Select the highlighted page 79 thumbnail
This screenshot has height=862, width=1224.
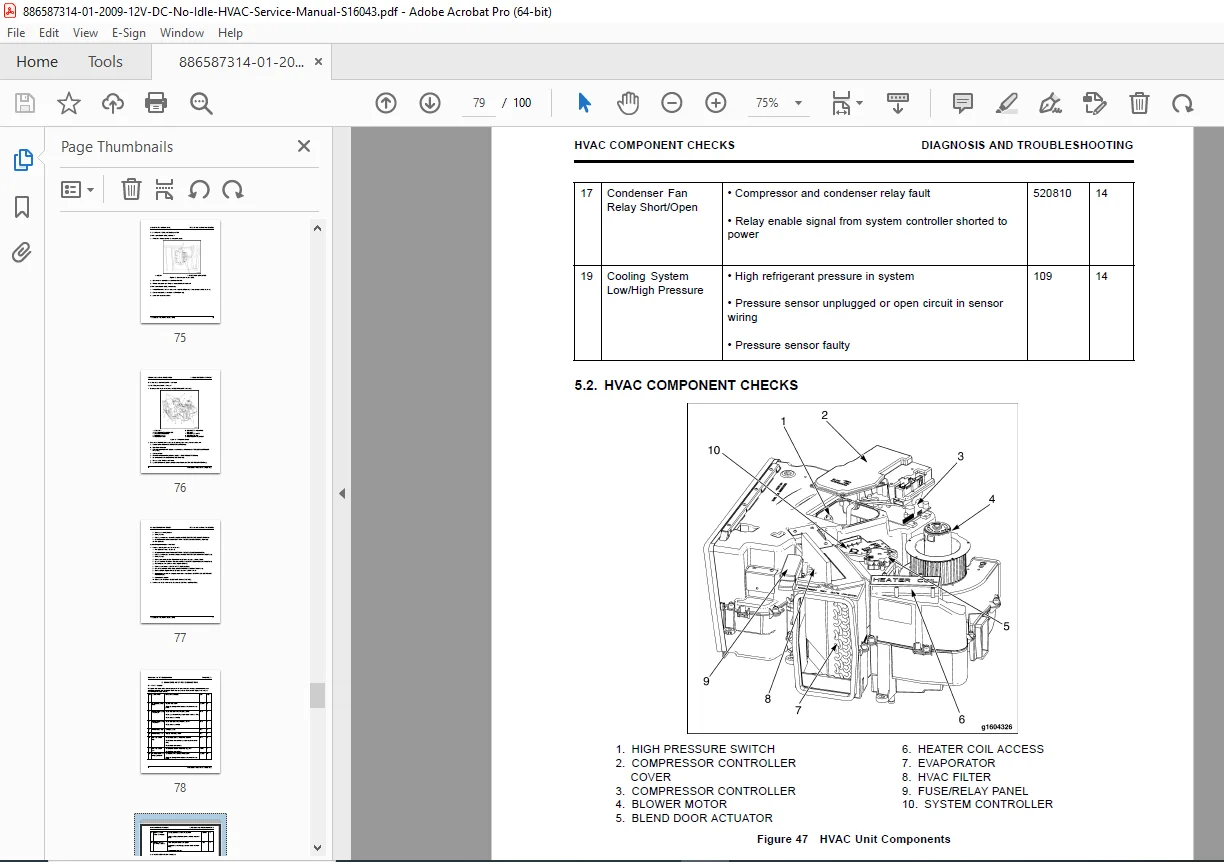coord(180,836)
